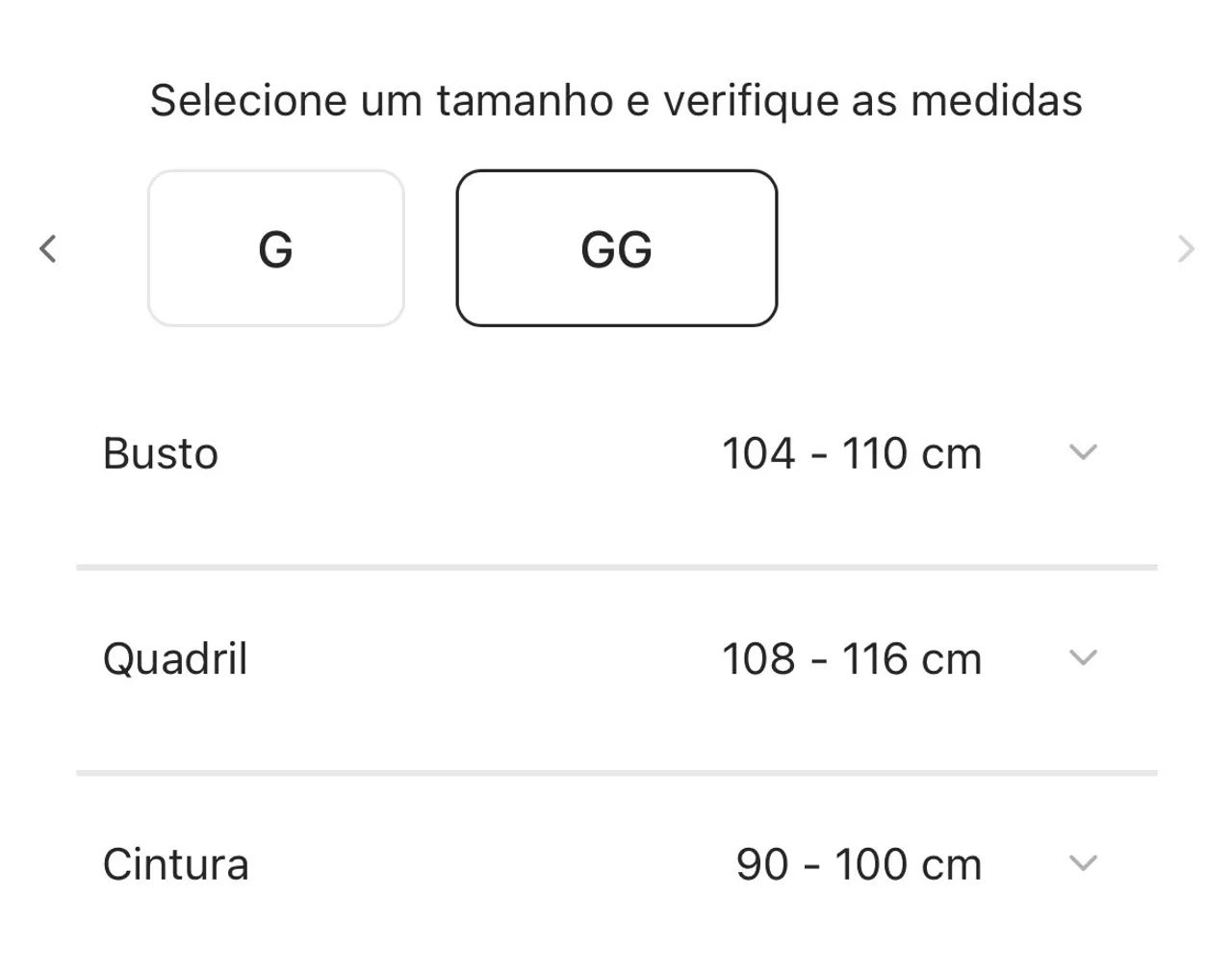The height and width of the screenshot is (974, 1232).
Task: Open the Cintura row label
Action: (176, 864)
